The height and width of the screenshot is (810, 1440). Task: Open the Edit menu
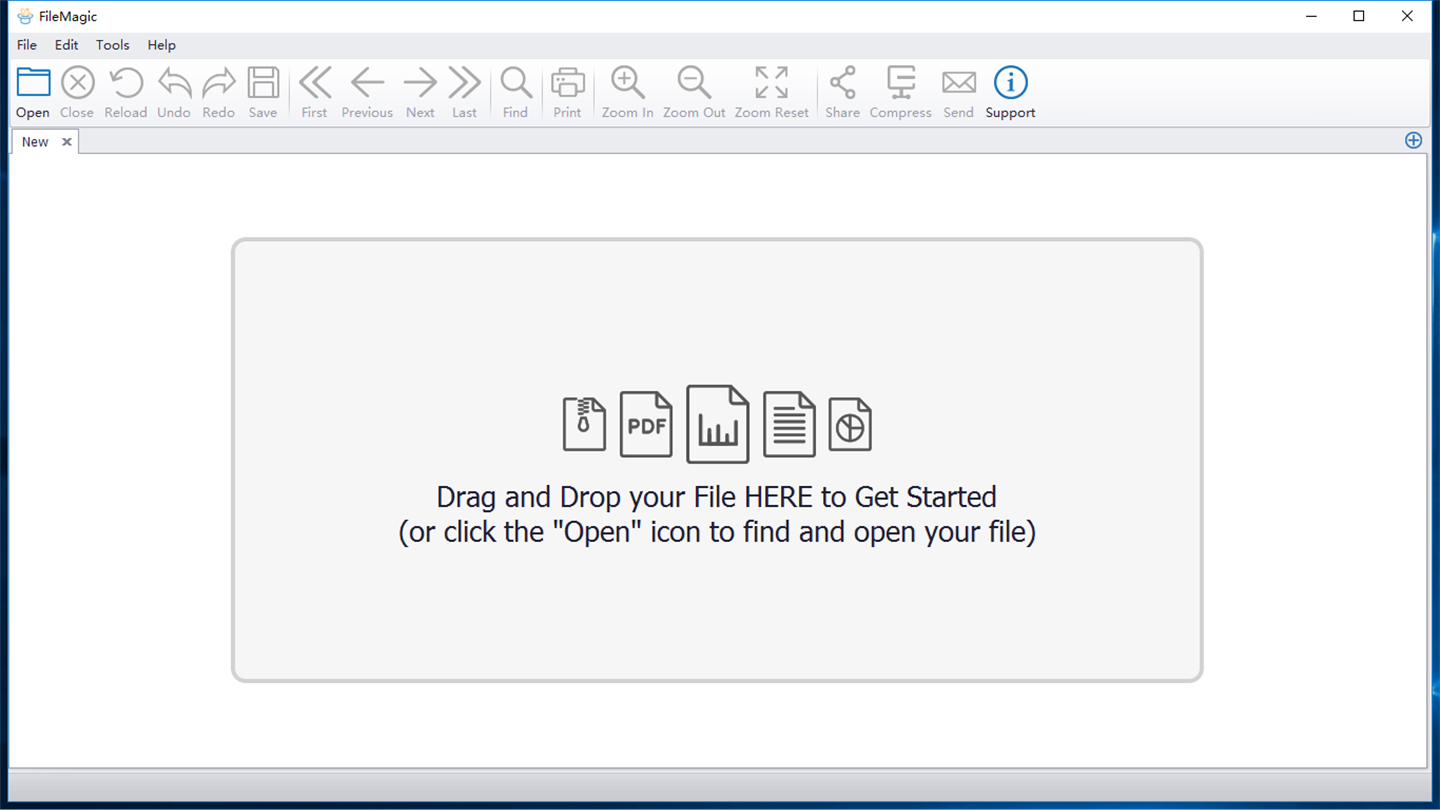click(66, 45)
